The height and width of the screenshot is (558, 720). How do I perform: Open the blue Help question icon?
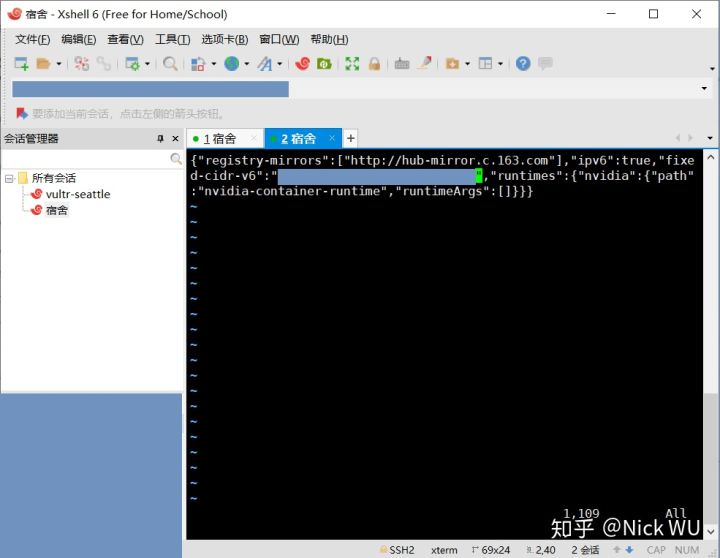coord(523,63)
